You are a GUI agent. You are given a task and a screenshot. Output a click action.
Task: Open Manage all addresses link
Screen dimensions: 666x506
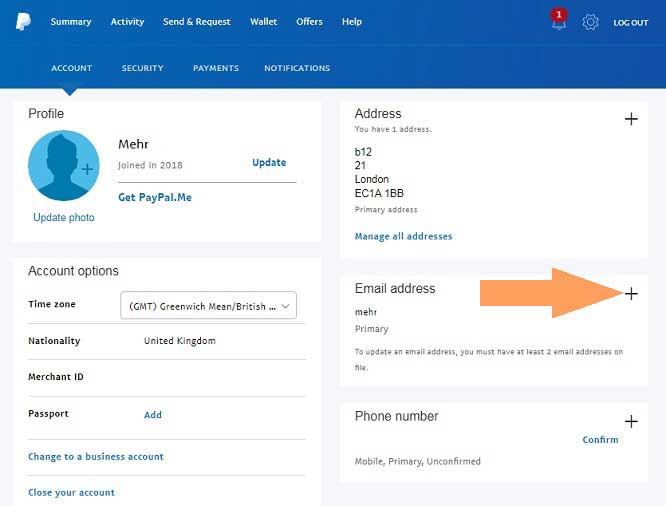tap(404, 236)
